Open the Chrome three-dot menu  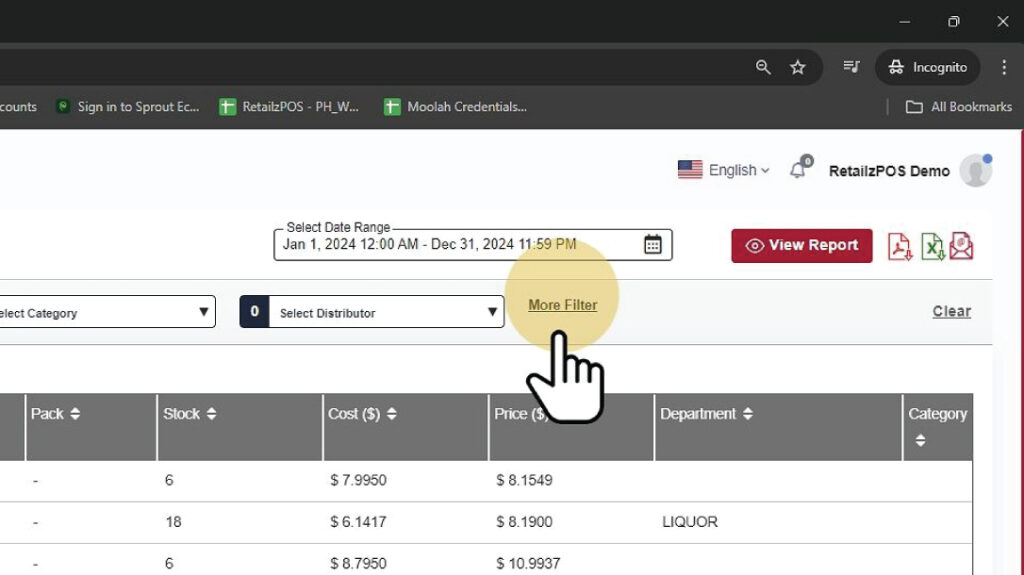coord(1003,67)
